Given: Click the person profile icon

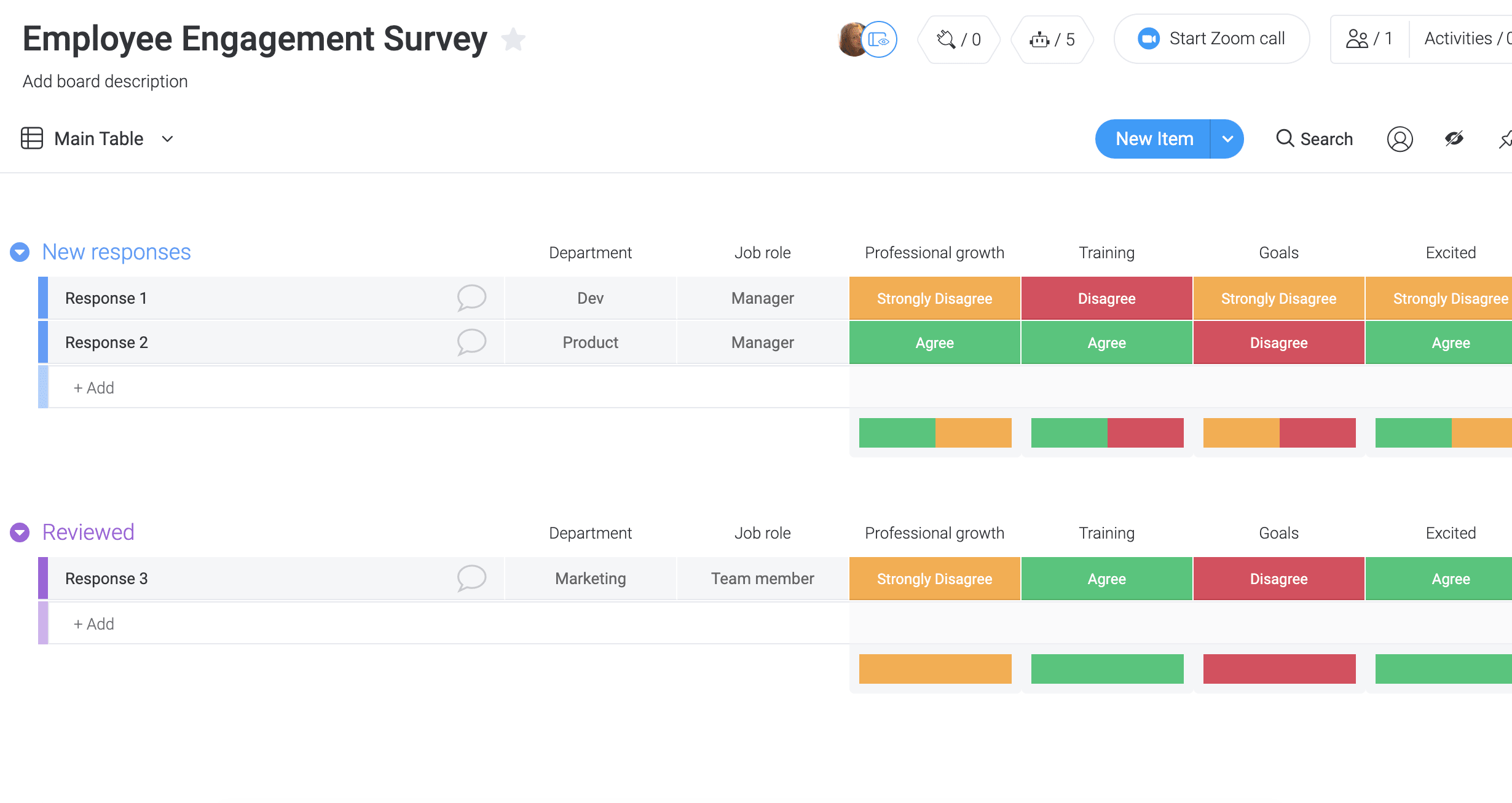Looking at the screenshot, I should click(x=1399, y=139).
